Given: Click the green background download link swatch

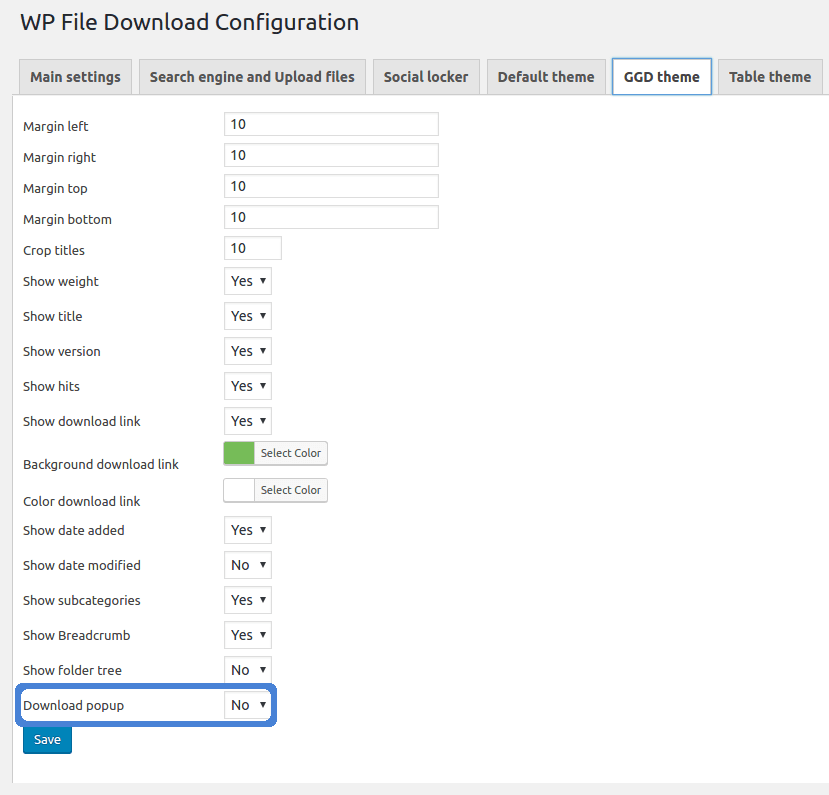Looking at the screenshot, I should coord(239,453).
